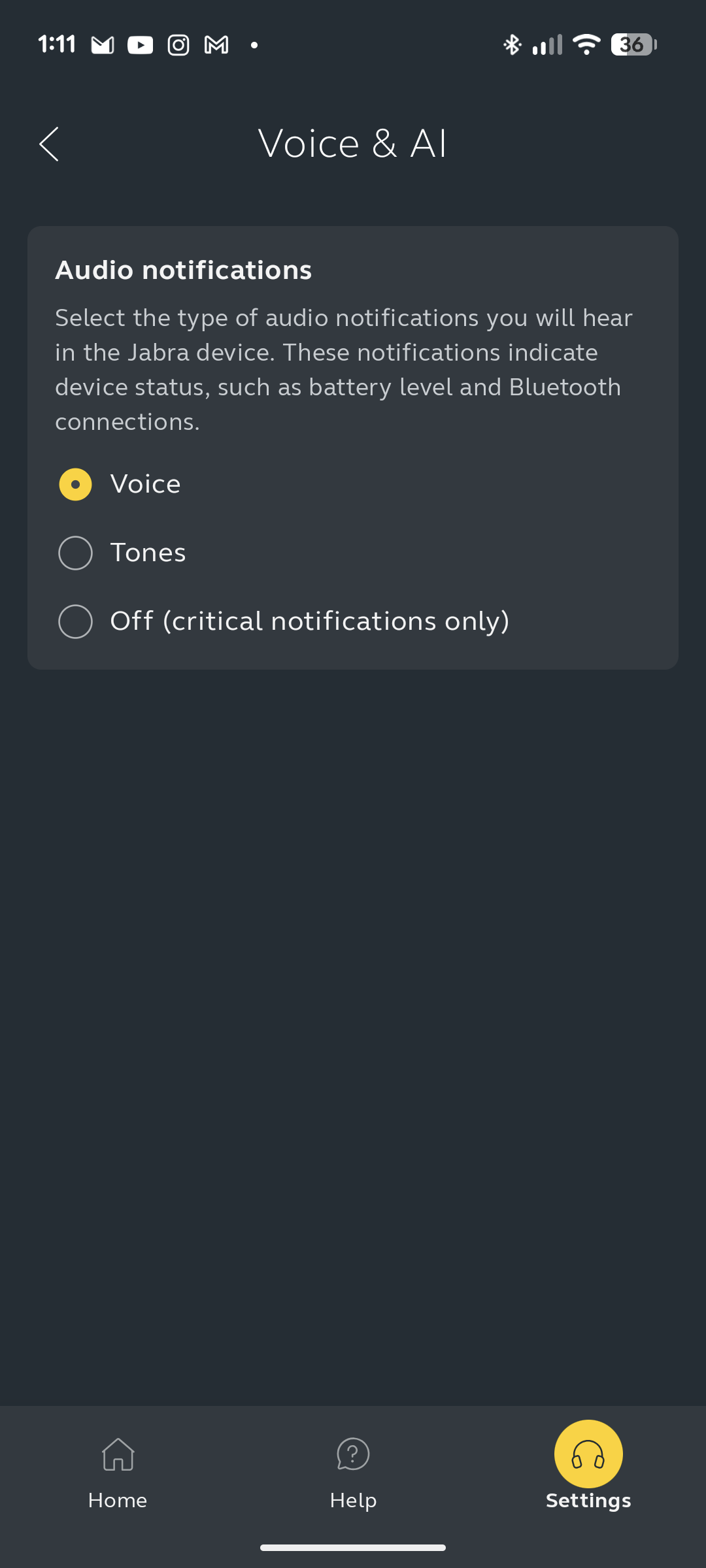Tap the battery level indicator
The height and width of the screenshot is (1568, 706).
tap(633, 44)
